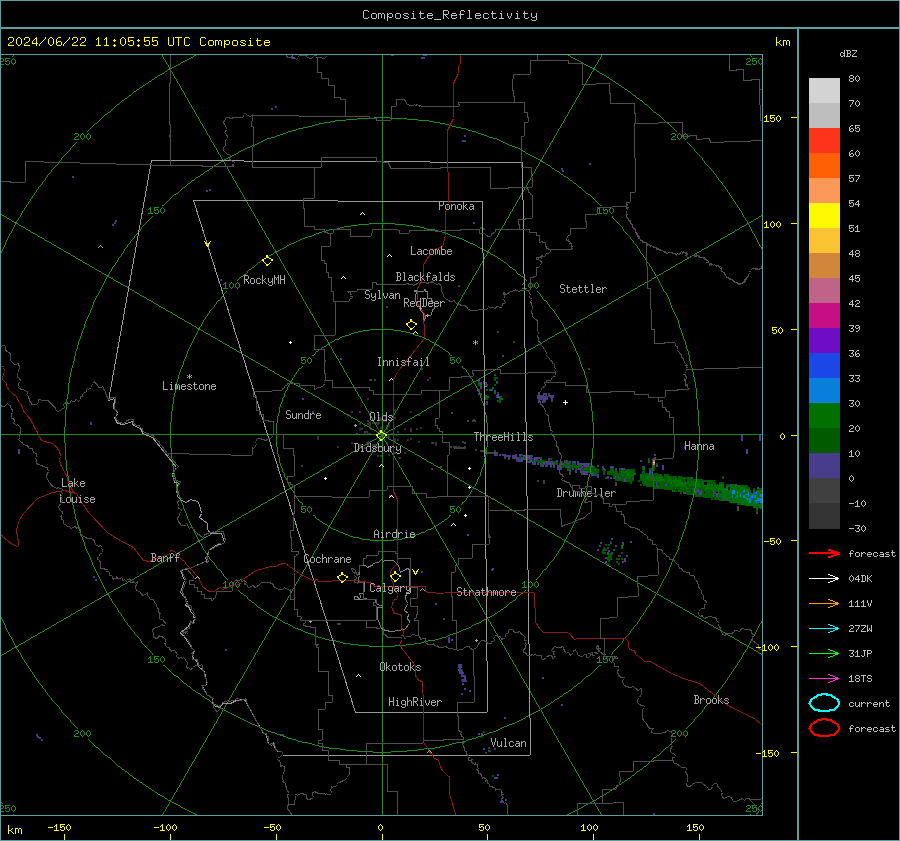Click the Banff label on the map
Screen dimensions: 900x841
coord(165,557)
